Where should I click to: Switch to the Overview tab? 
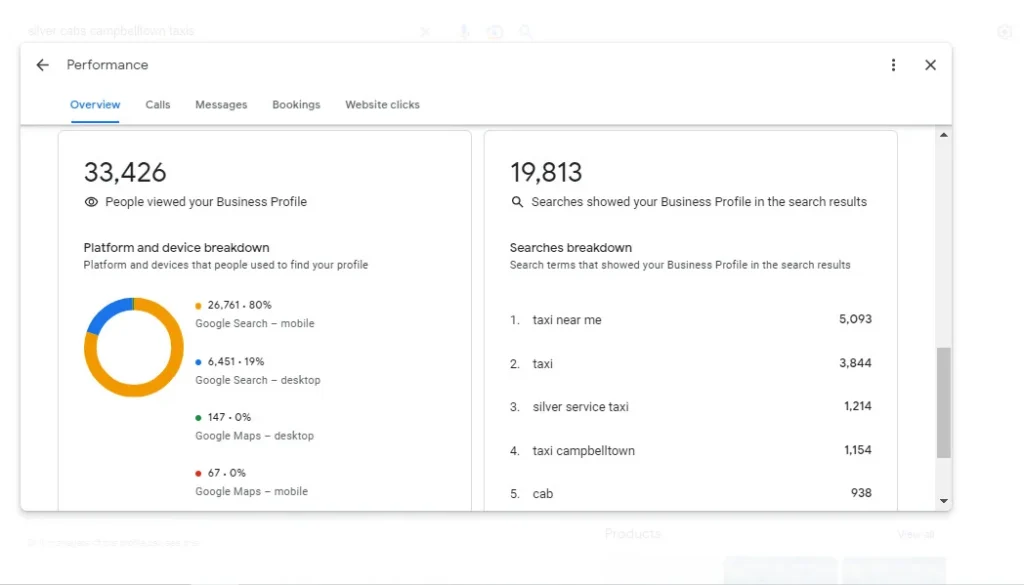pyautogui.click(x=95, y=104)
